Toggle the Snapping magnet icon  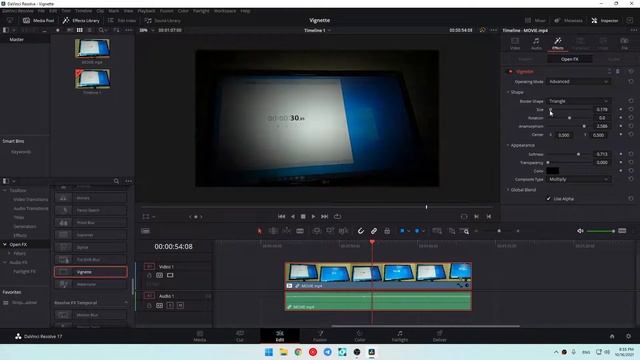pyautogui.click(x=361, y=231)
